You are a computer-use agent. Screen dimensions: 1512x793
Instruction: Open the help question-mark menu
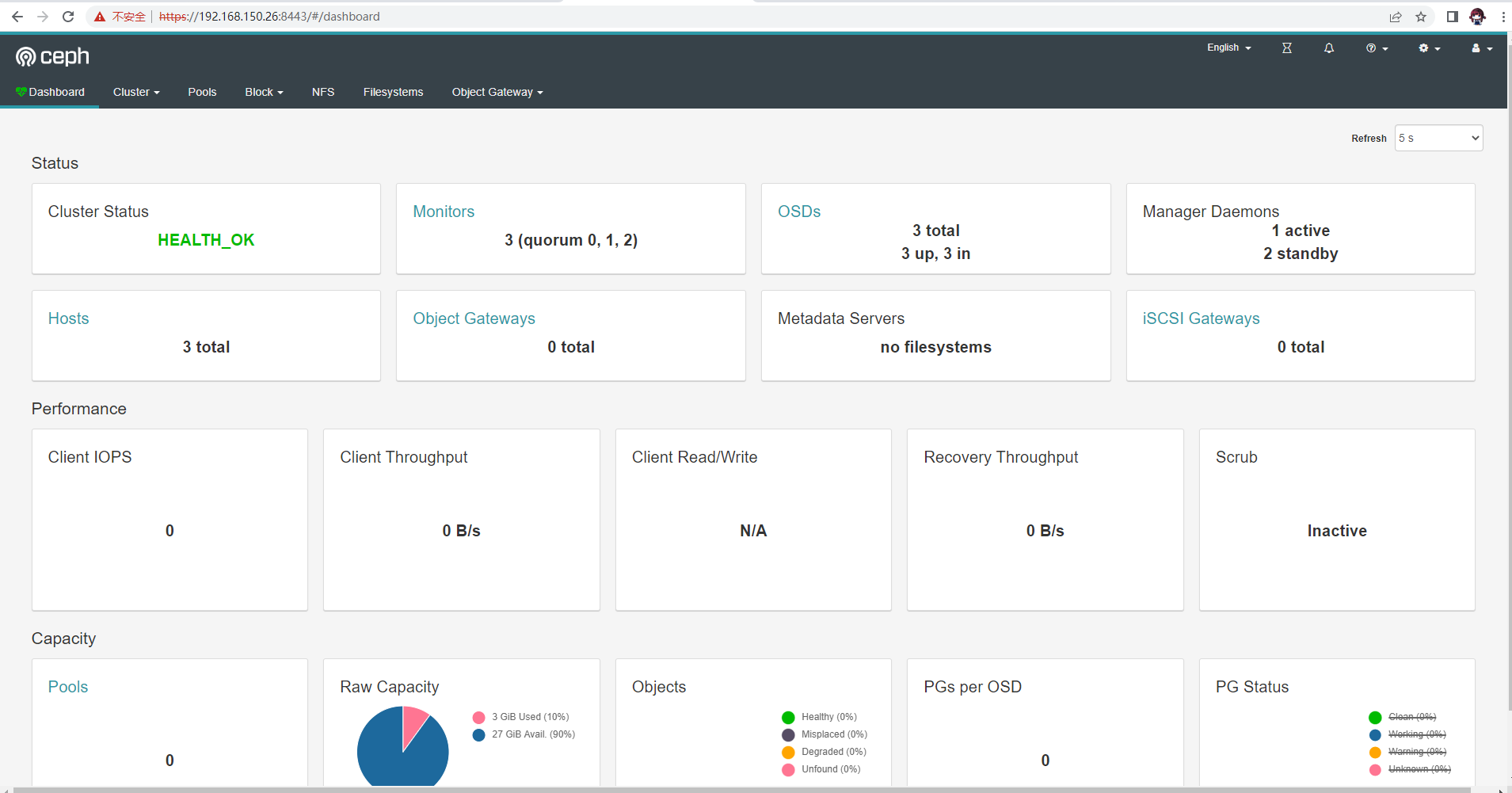point(1377,48)
